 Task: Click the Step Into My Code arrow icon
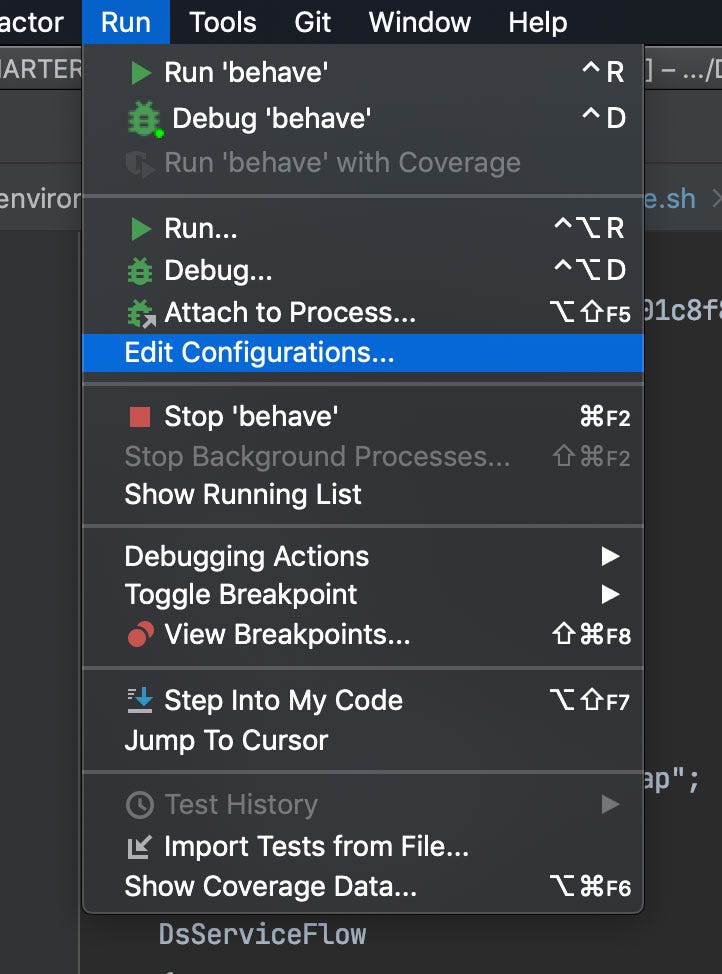click(138, 700)
